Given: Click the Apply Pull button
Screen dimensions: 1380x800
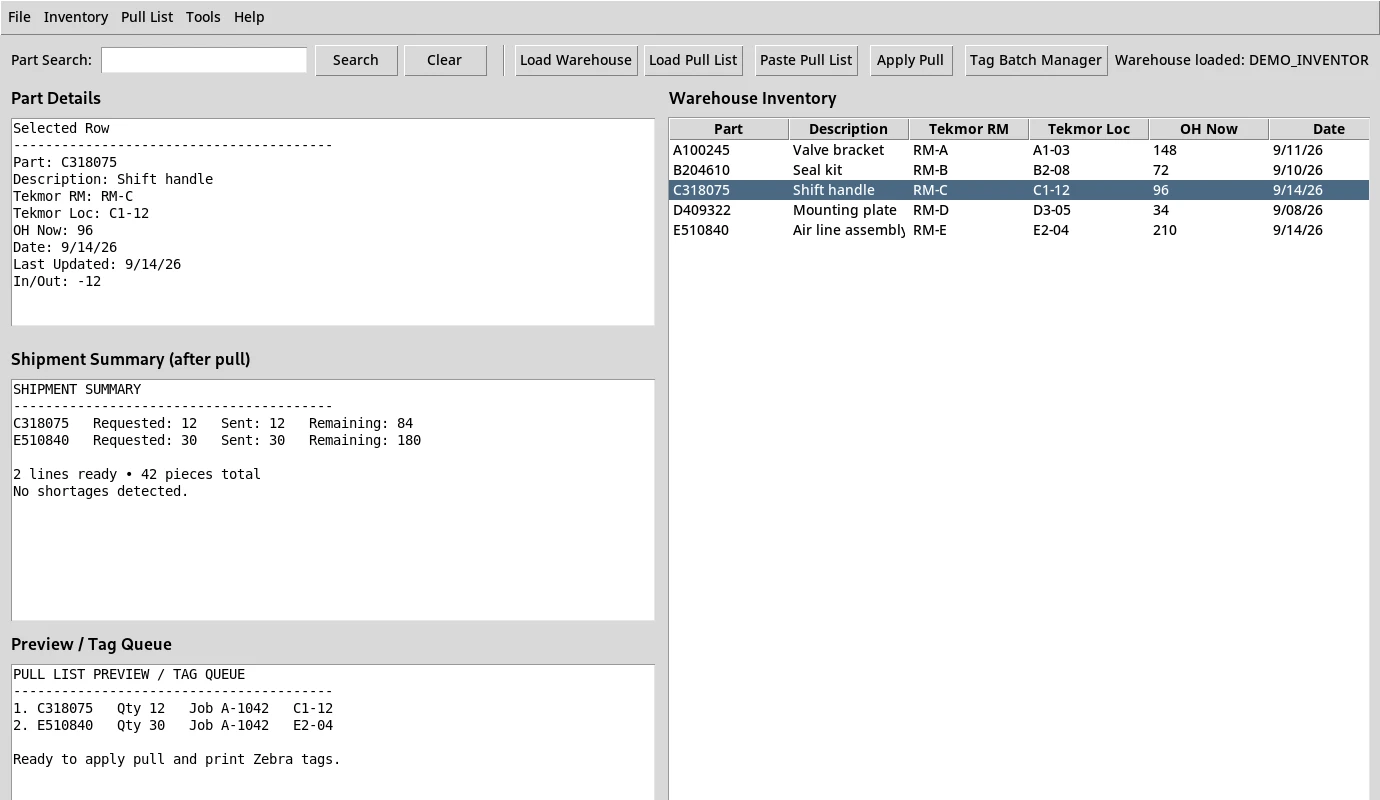Looking at the screenshot, I should point(910,60).
